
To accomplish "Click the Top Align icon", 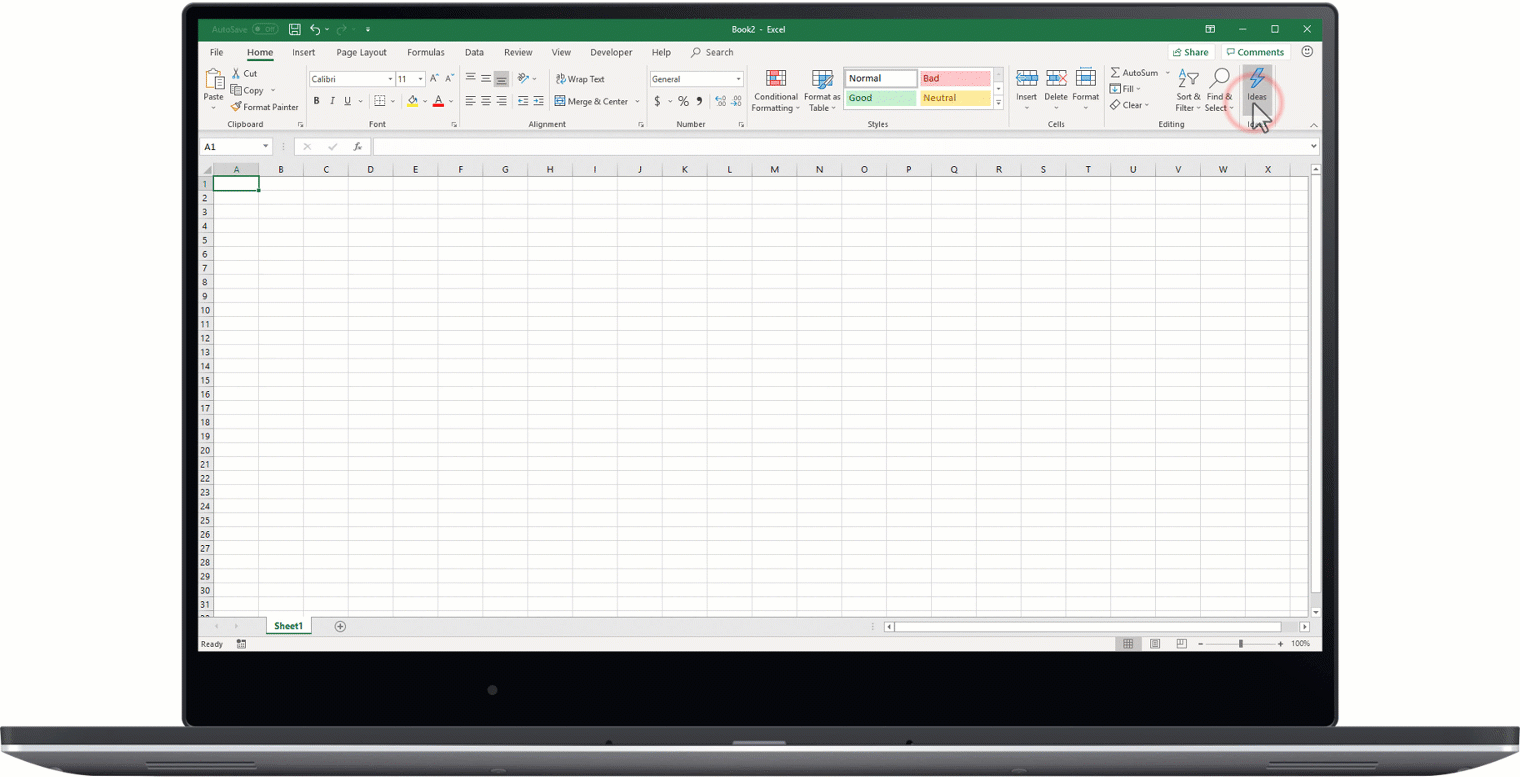I will tap(470, 79).
